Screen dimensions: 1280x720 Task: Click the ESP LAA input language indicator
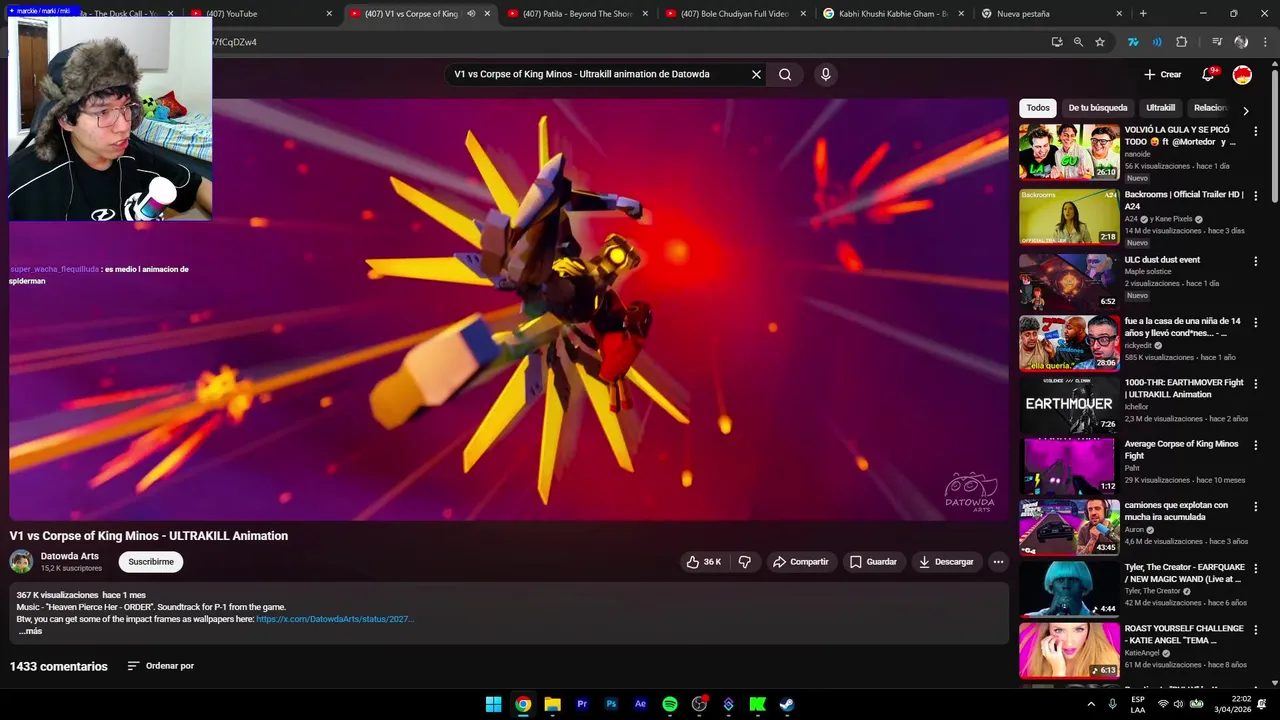click(x=1138, y=704)
